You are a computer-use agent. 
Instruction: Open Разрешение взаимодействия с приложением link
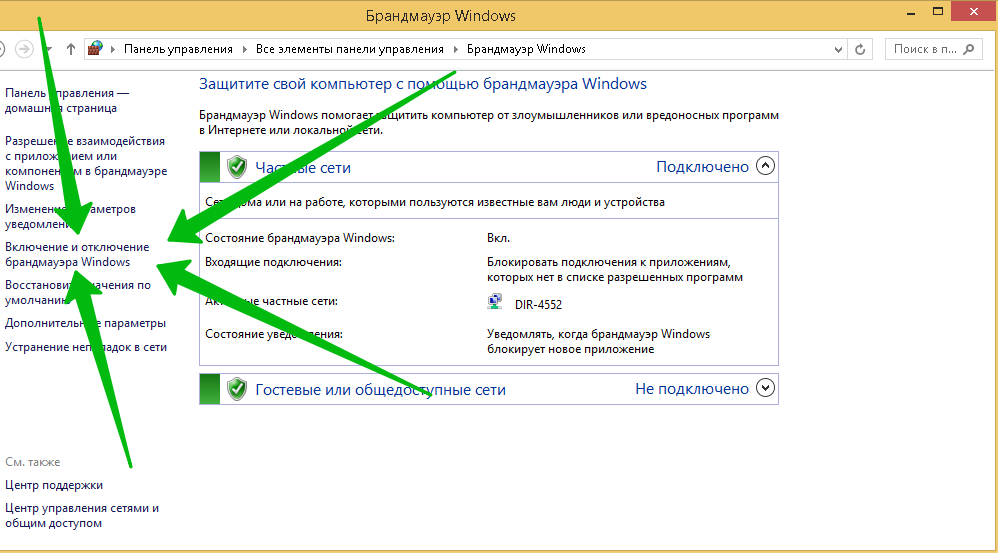coord(86,164)
